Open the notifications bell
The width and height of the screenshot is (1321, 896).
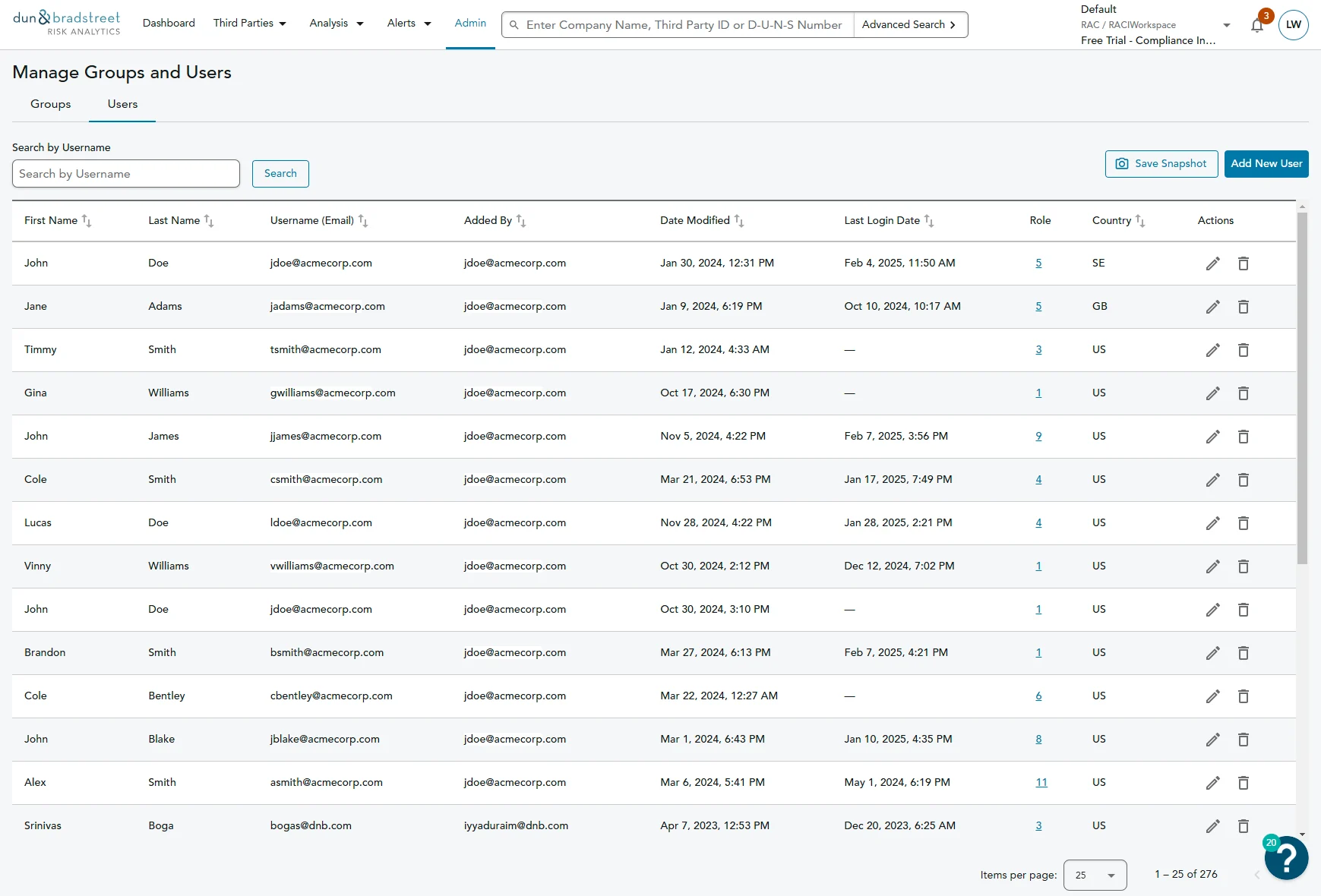pos(1257,25)
